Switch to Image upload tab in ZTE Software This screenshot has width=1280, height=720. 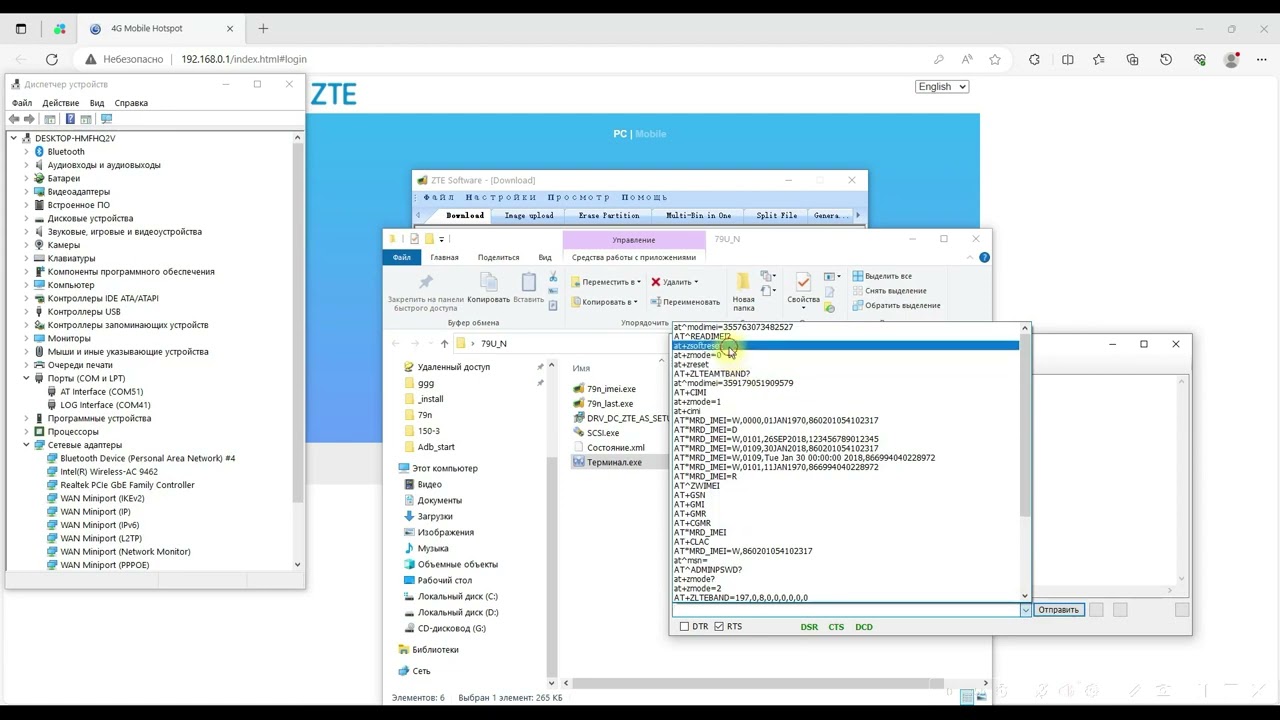529,216
